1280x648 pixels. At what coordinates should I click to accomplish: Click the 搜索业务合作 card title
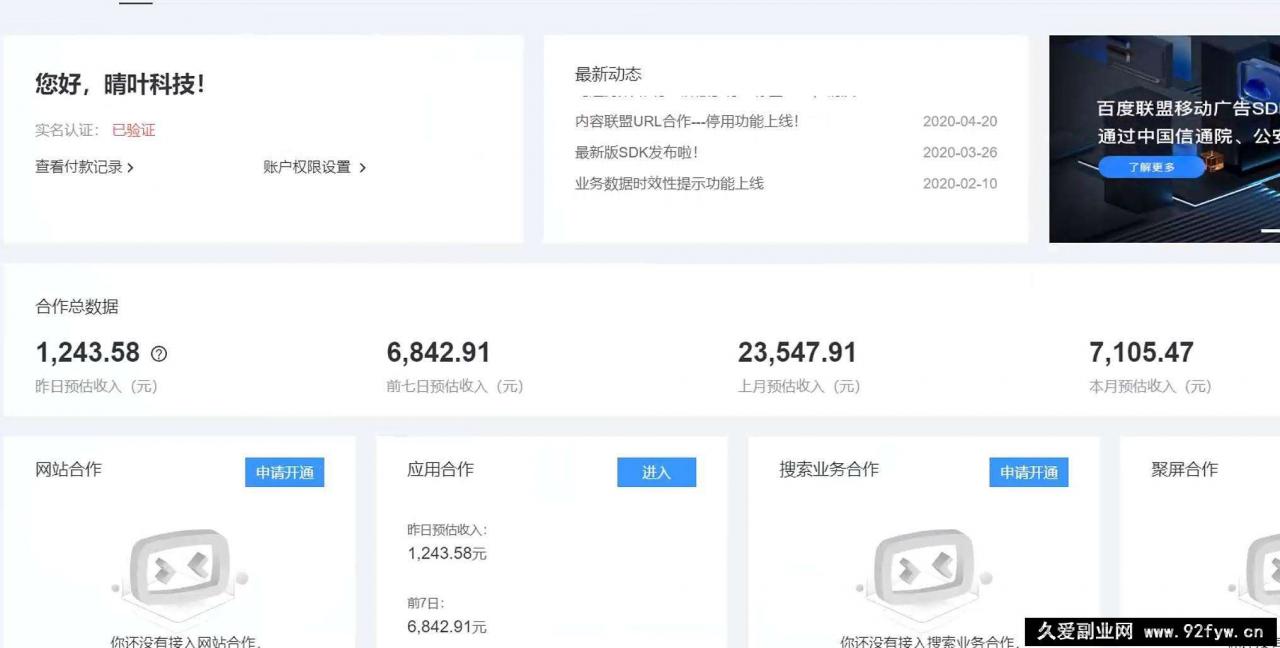pyautogui.click(x=829, y=469)
